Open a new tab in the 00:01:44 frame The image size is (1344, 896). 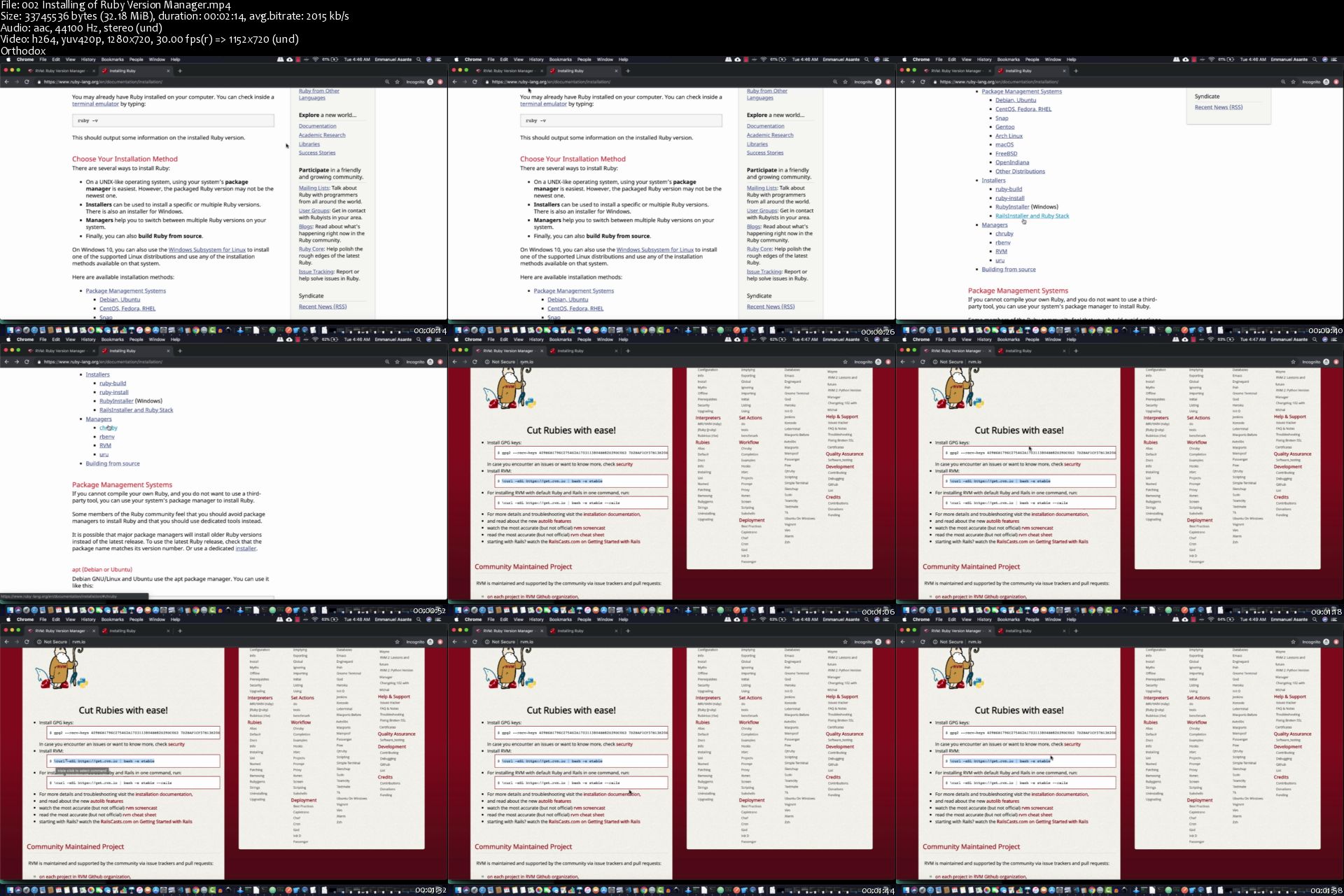pos(628,631)
